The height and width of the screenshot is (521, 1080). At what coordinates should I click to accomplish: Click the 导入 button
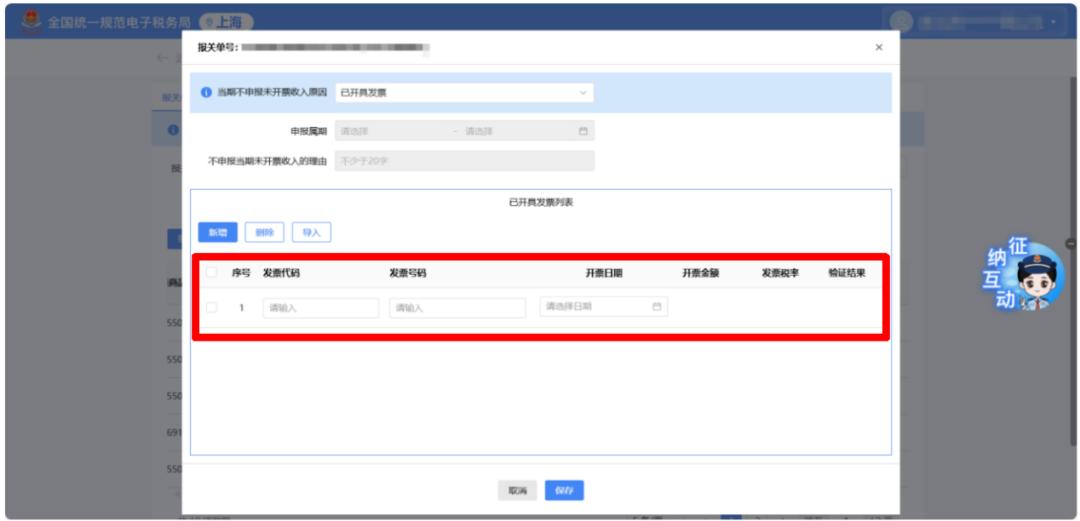point(311,232)
